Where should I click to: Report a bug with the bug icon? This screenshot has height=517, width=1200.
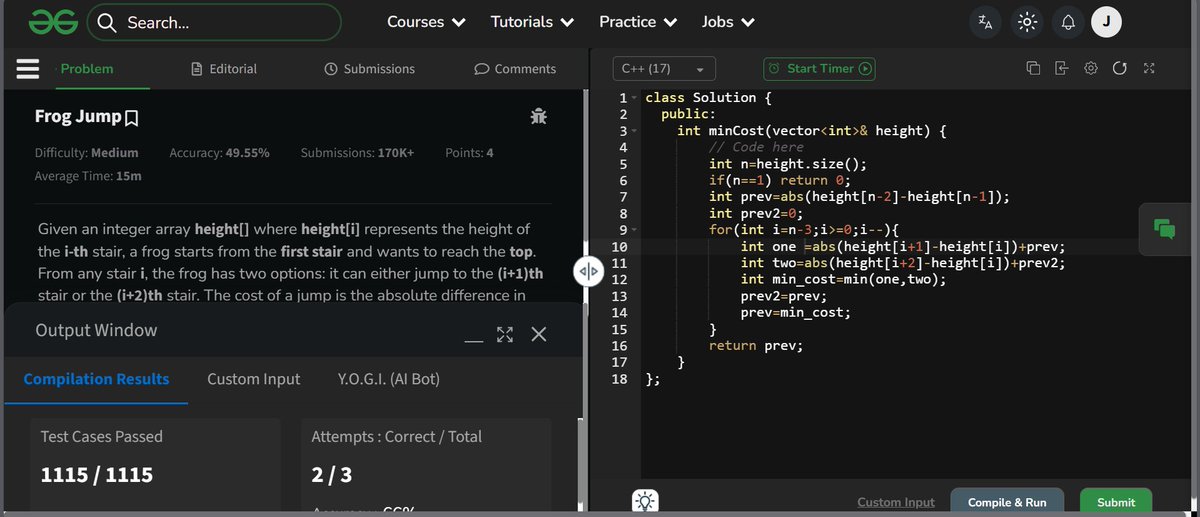point(539,117)
